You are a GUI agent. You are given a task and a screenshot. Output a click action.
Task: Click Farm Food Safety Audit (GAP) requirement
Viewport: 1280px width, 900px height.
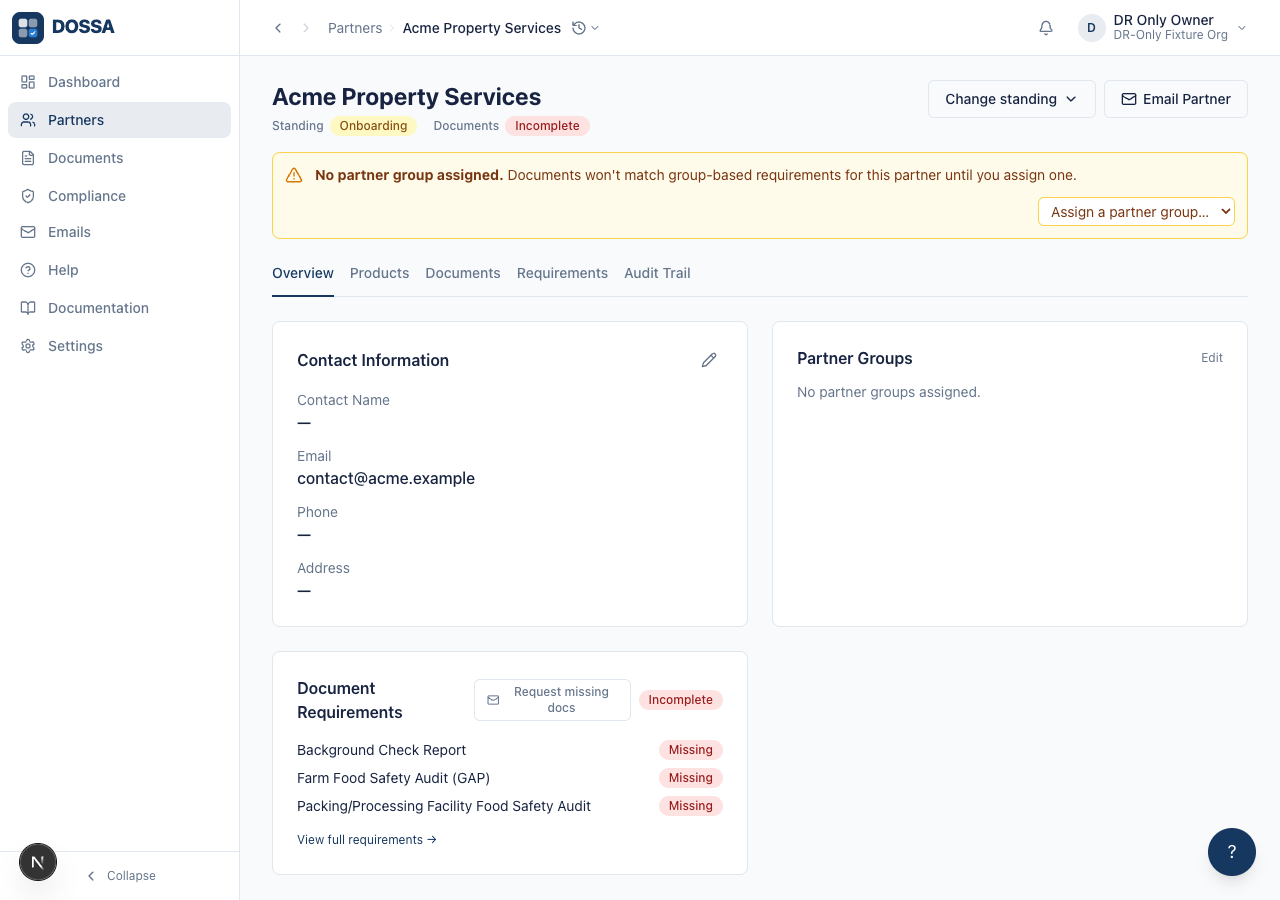point(393,778)
